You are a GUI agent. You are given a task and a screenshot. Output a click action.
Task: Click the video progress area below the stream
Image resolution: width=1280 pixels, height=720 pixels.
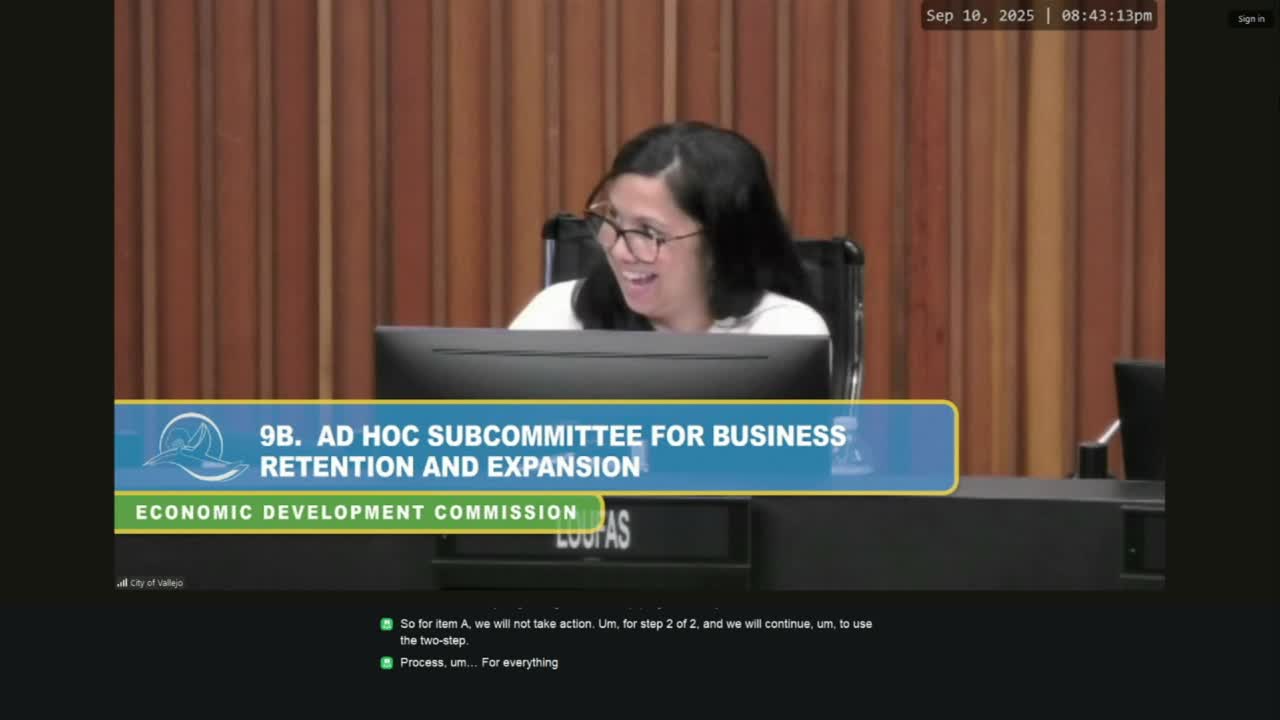coord(640,595)
